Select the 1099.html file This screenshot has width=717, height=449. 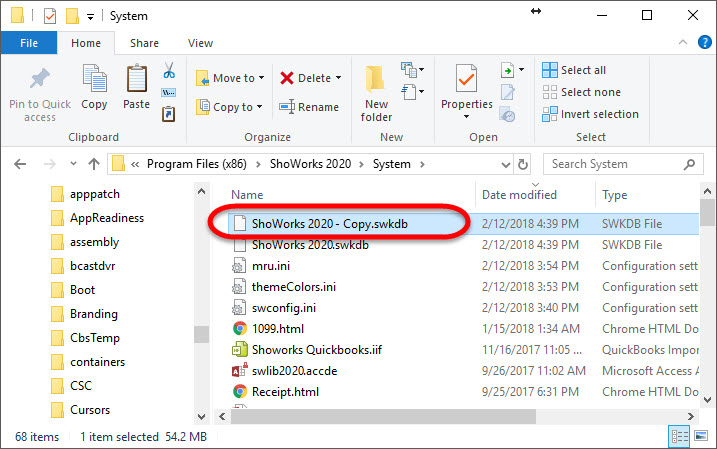click(278, 329)
